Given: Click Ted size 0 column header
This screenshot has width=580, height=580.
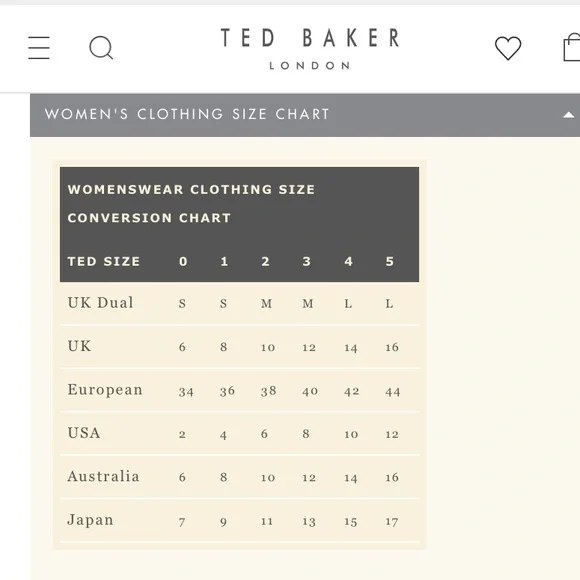Looking at the screenshot, I should click(x=183, y=262).
